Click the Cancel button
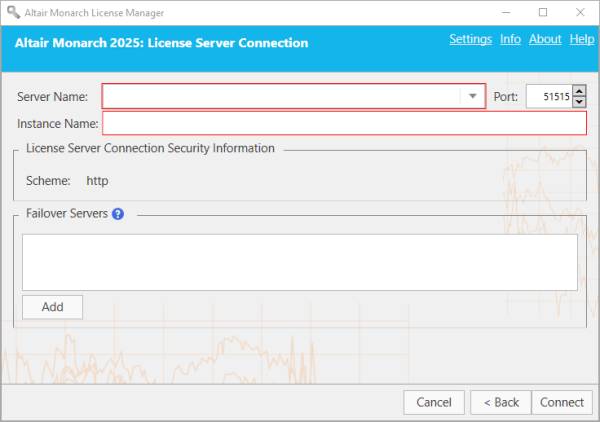 tap(434, 402)
